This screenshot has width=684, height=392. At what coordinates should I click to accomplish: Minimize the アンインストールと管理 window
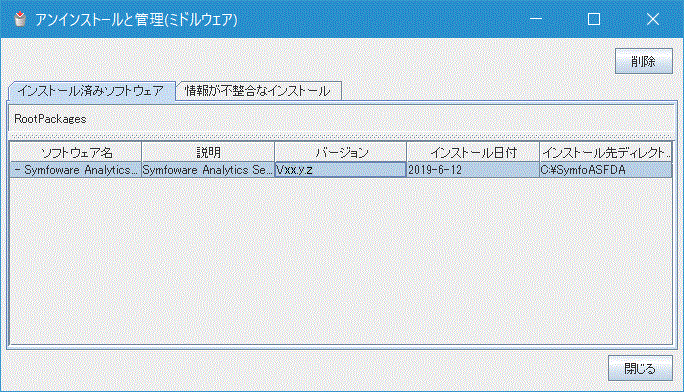click(536, 19)
